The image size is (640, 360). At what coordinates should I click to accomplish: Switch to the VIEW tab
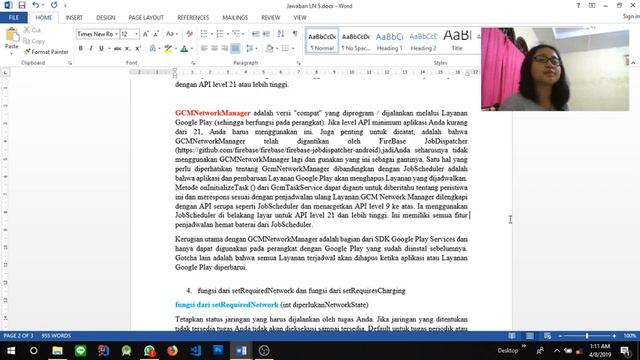pyautogui.click(x=300, y=18)
